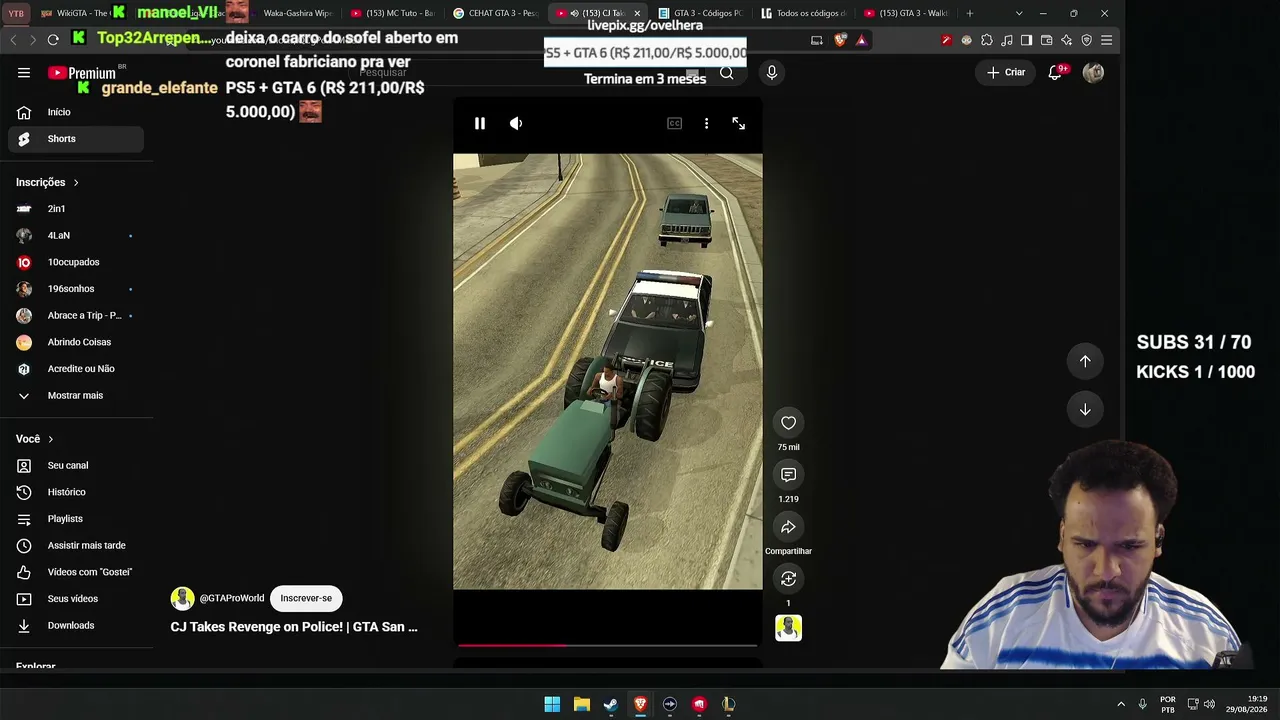Go to the next Short arrow

pos(1085,410)
